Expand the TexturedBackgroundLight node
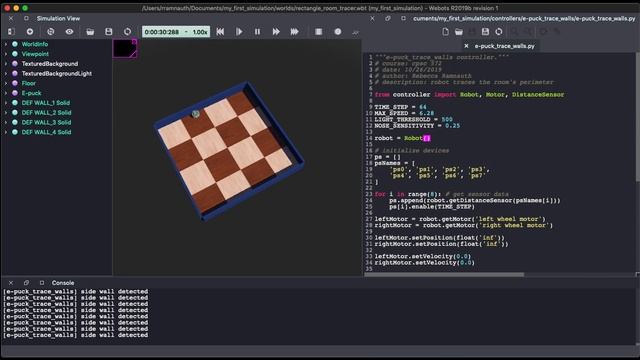The image size is (640, 360). point(6,73)
